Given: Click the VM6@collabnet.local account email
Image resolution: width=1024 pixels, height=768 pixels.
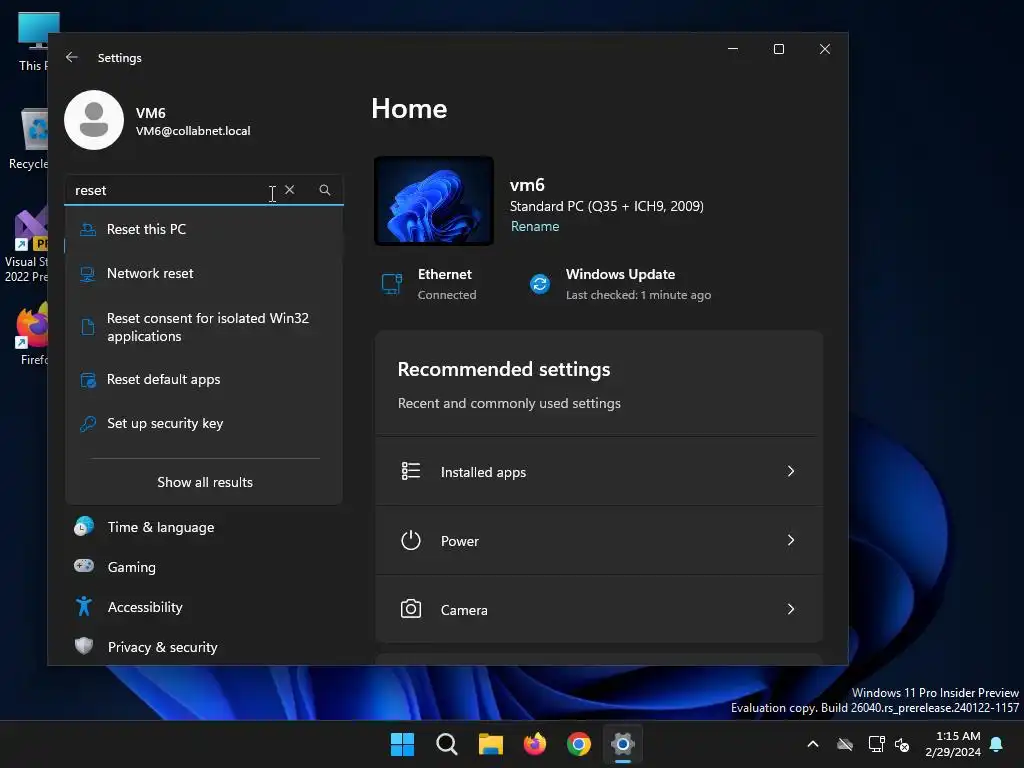Looking at the screenshot, I should tap(193, 131).
